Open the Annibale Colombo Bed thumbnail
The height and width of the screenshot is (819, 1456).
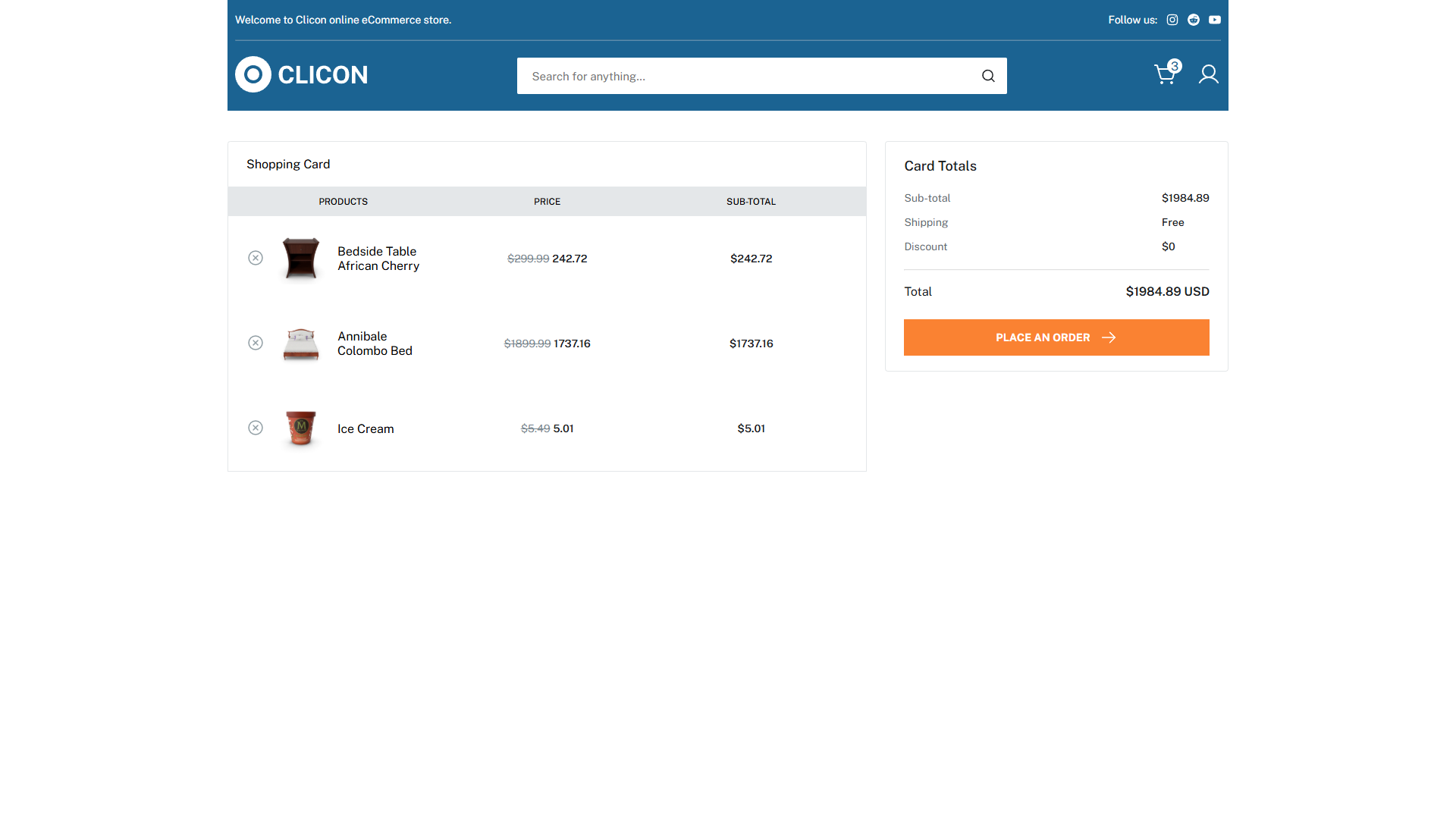coord(301,344)
